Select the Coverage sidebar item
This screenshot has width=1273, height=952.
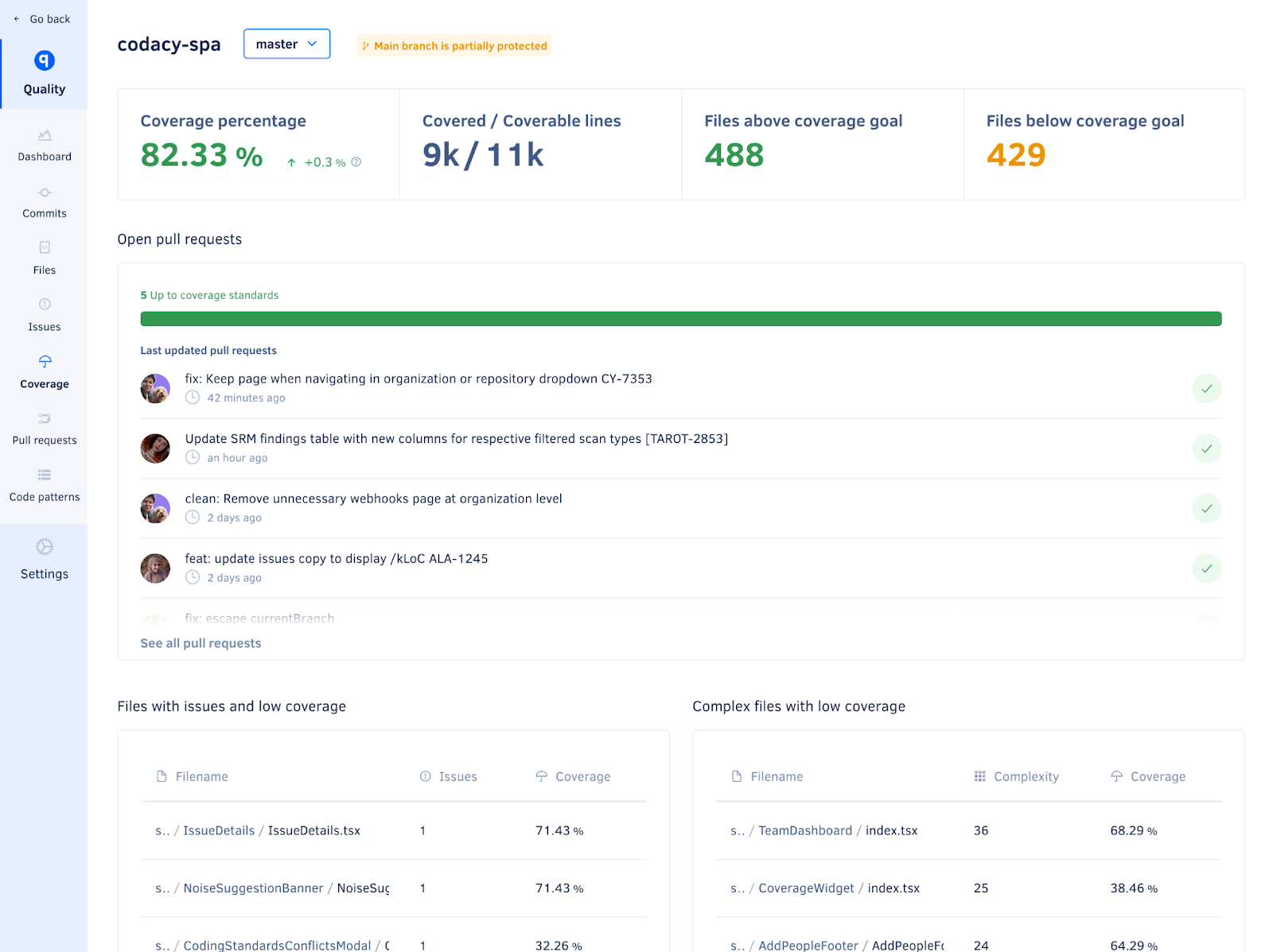click(x=45, y=372)
